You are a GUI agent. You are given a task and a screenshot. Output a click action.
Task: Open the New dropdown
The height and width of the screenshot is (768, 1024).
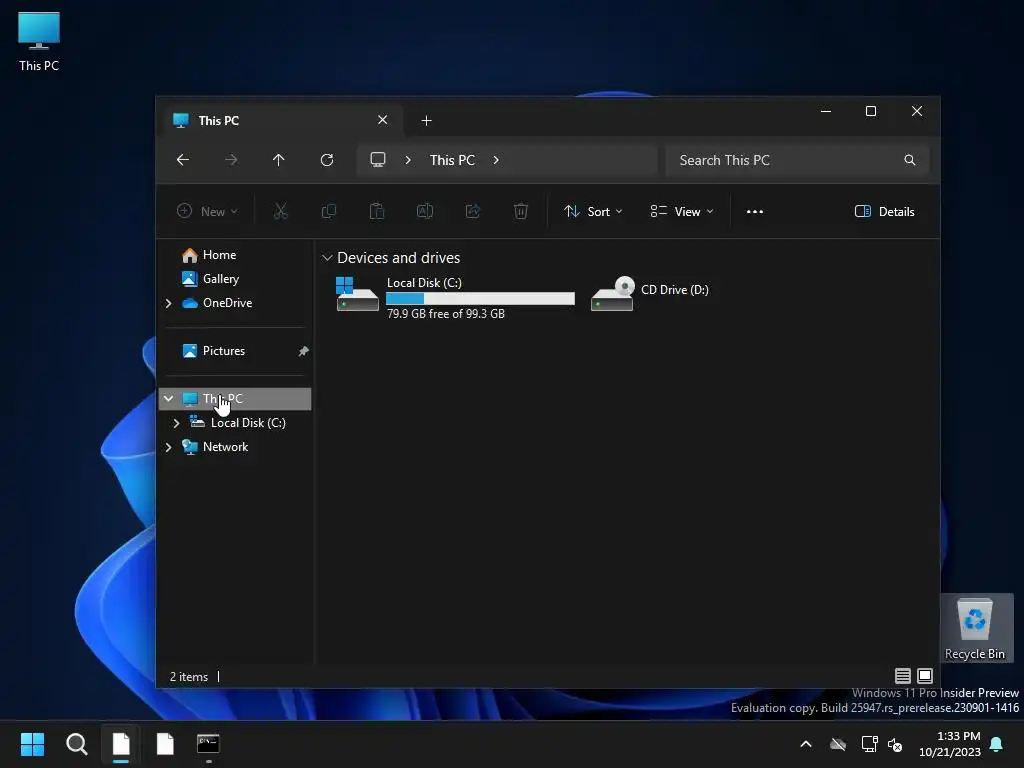[207, 212]
